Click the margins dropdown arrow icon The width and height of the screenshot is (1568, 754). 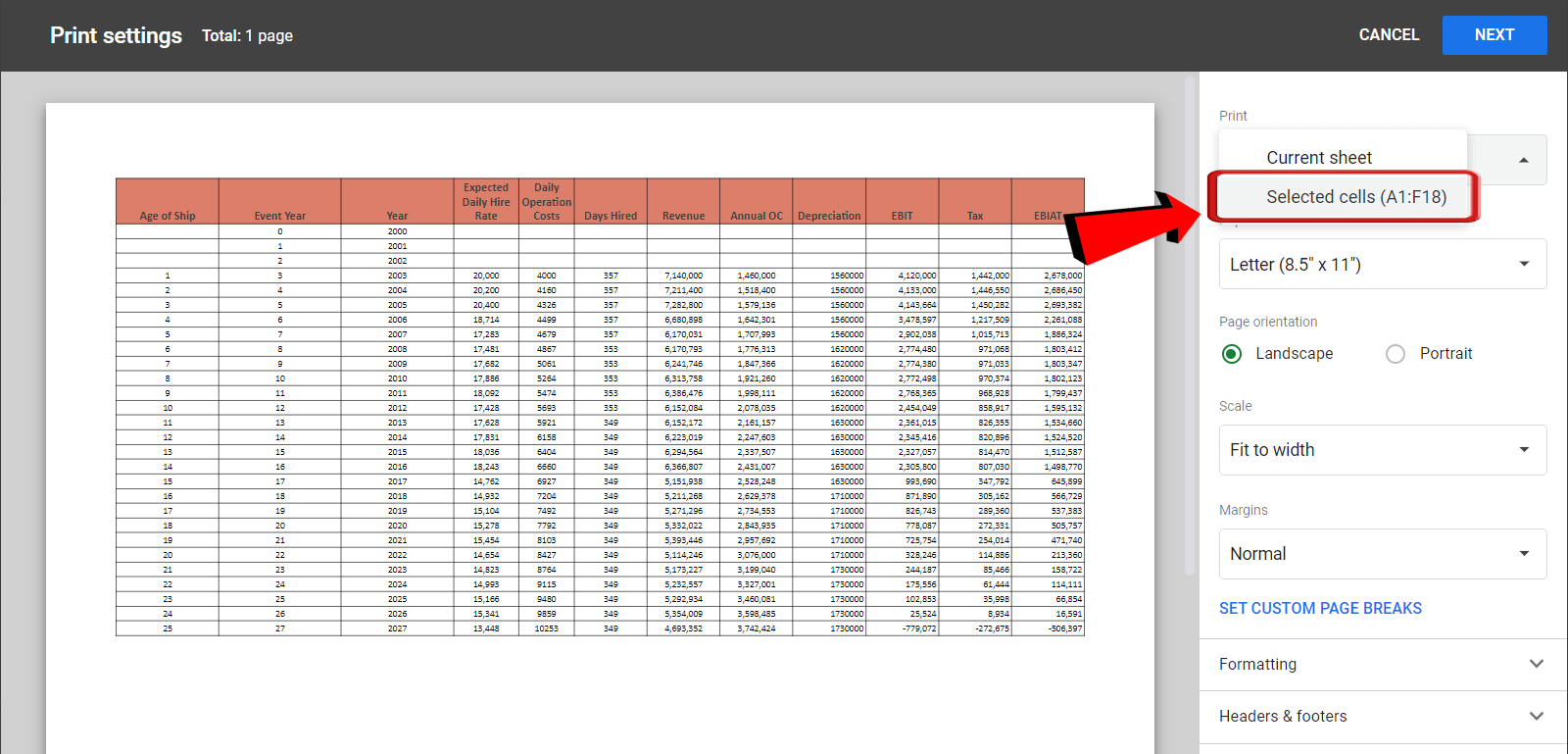click(1524, 554)
